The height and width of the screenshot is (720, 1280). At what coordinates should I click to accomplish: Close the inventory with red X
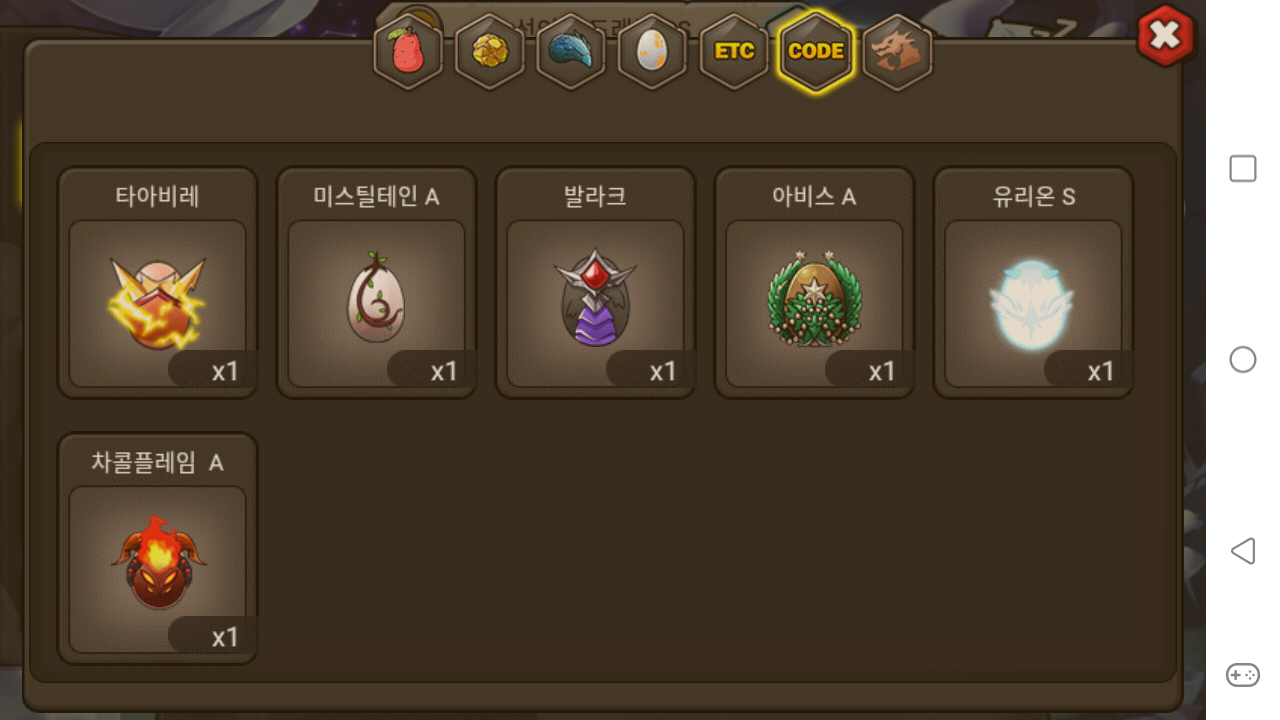1165,35
